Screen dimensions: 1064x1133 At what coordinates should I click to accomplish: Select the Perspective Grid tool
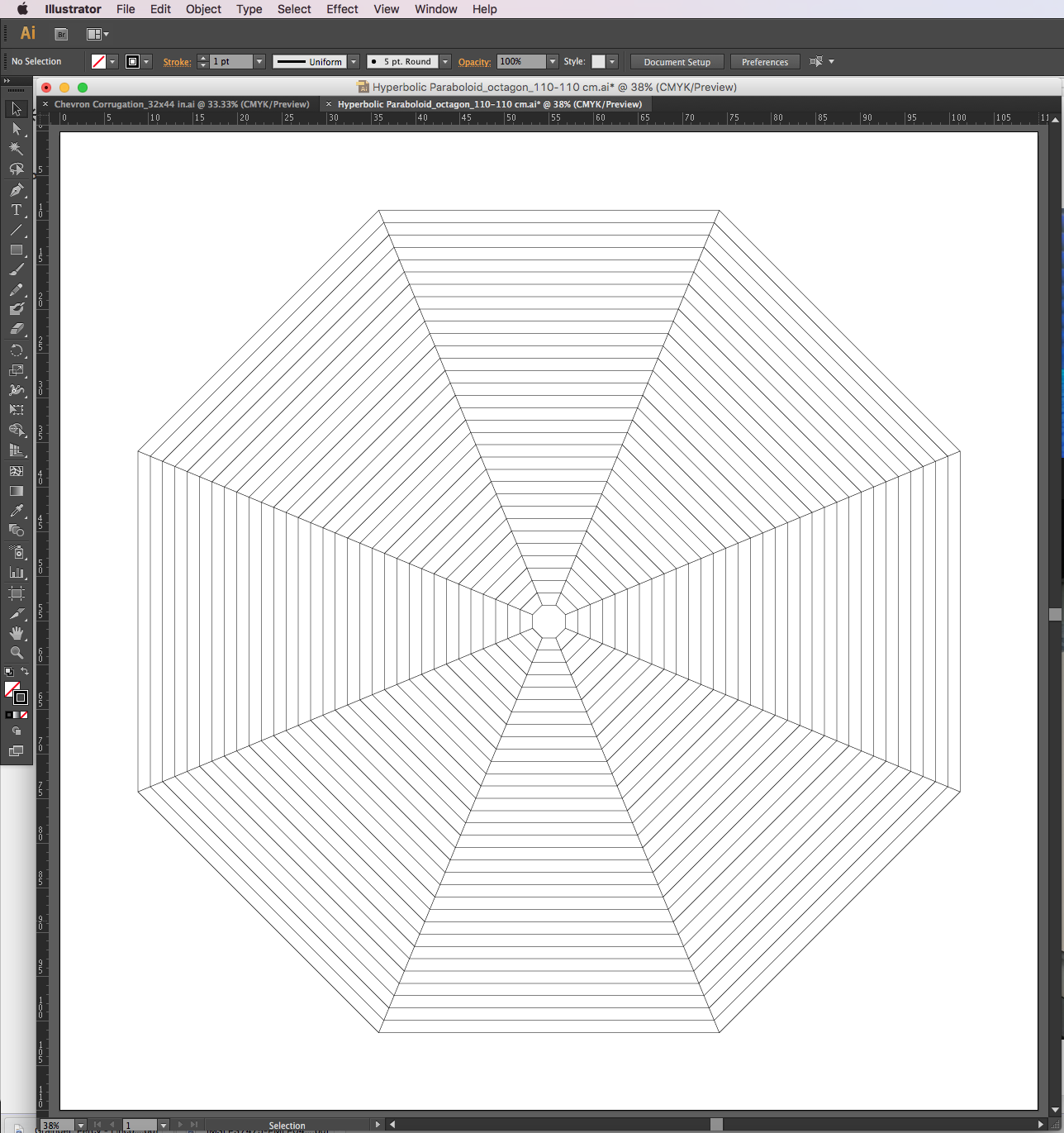click(x=16, y=450)
